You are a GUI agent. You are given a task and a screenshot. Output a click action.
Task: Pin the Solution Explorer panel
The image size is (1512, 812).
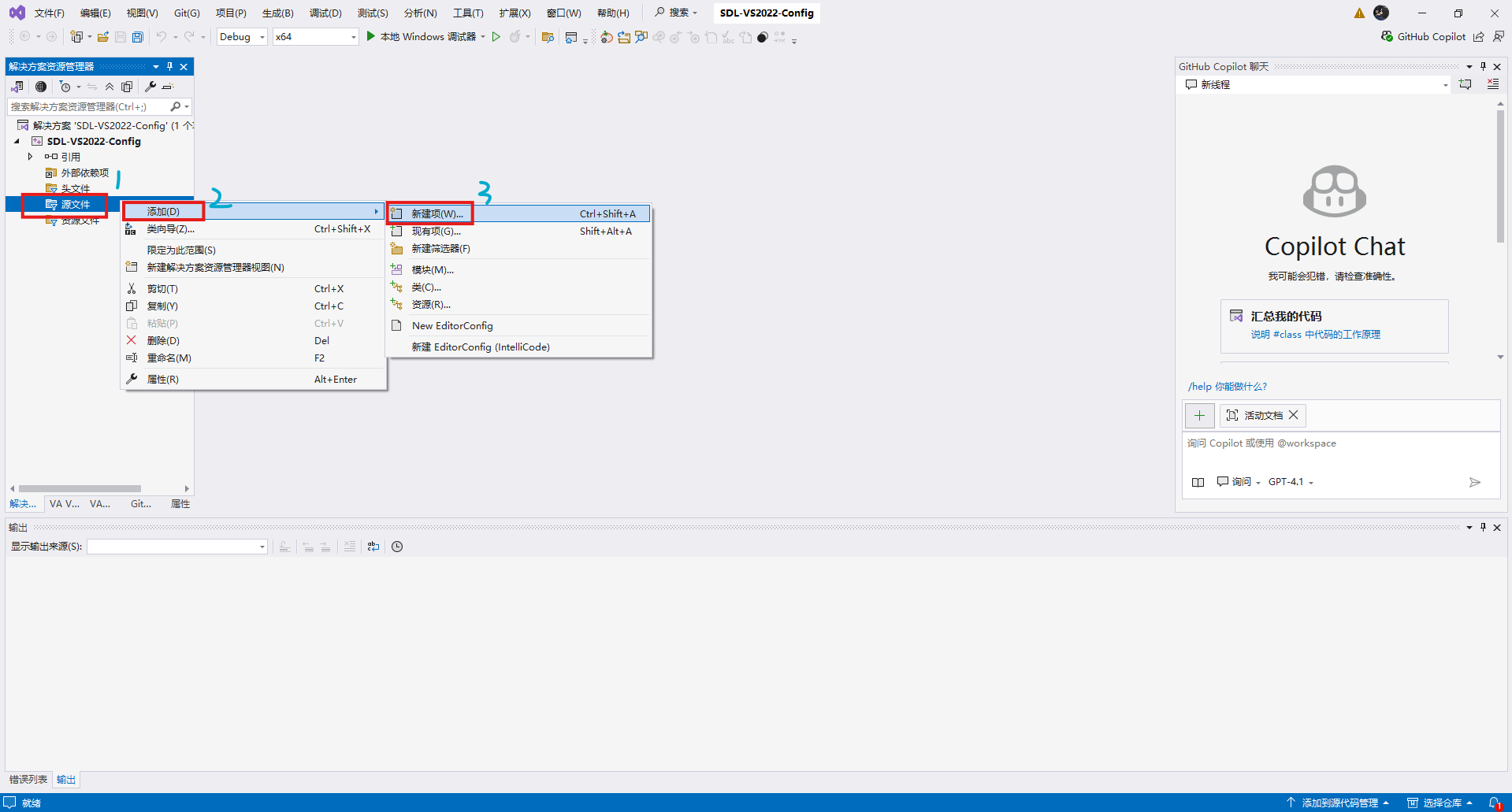pyautogui.click(x=169, y=66)
